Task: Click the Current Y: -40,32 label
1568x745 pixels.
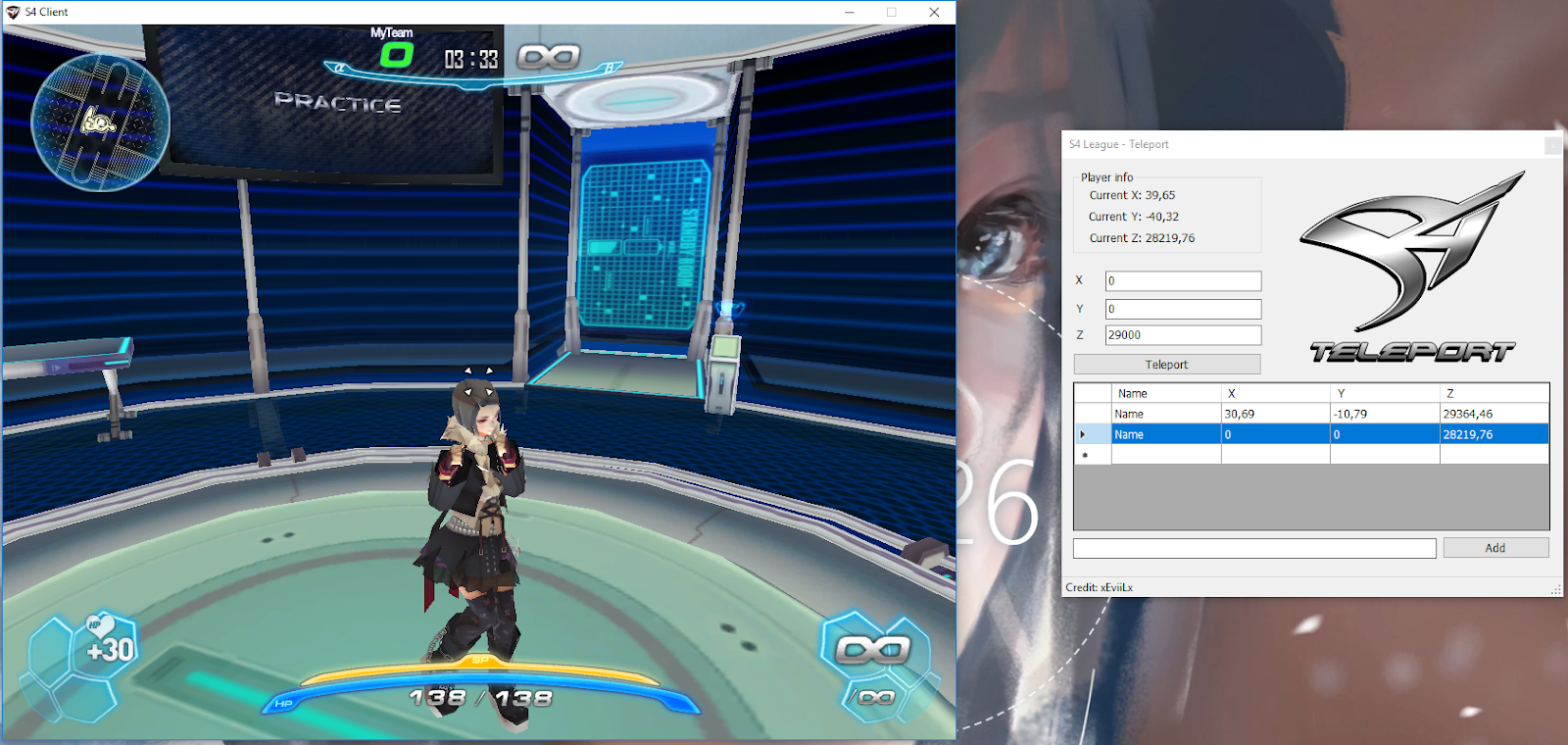Action: (1134, 217)
